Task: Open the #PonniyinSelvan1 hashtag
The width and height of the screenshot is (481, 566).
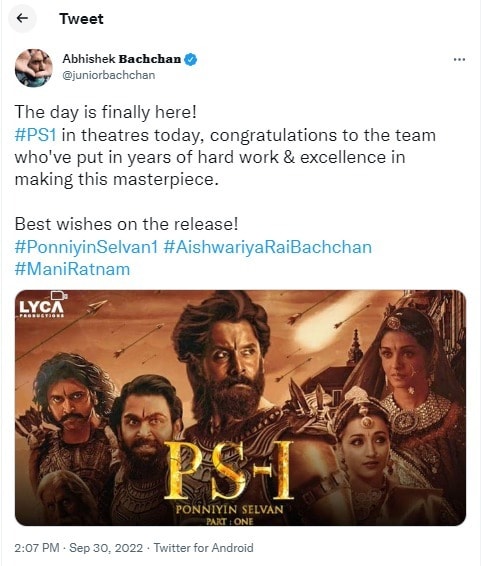Action: coord(86,247)
